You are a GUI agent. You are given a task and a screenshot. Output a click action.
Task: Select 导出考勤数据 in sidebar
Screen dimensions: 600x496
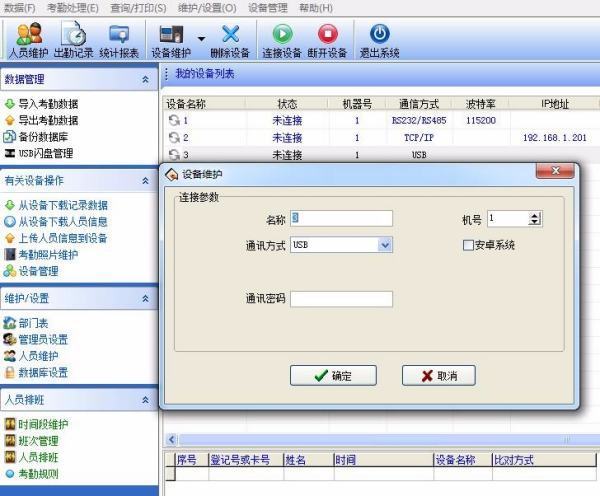tap(41, 120)
